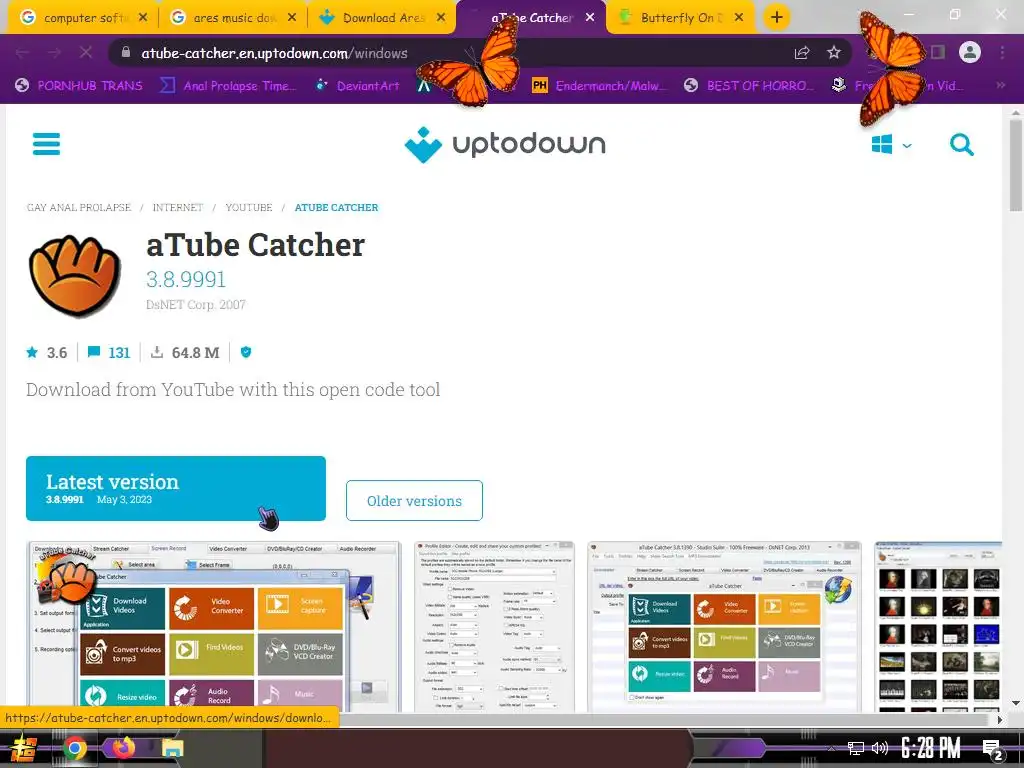Open a new browser tab
This screenshot has width=1024, height=768.
pos(776,18)
